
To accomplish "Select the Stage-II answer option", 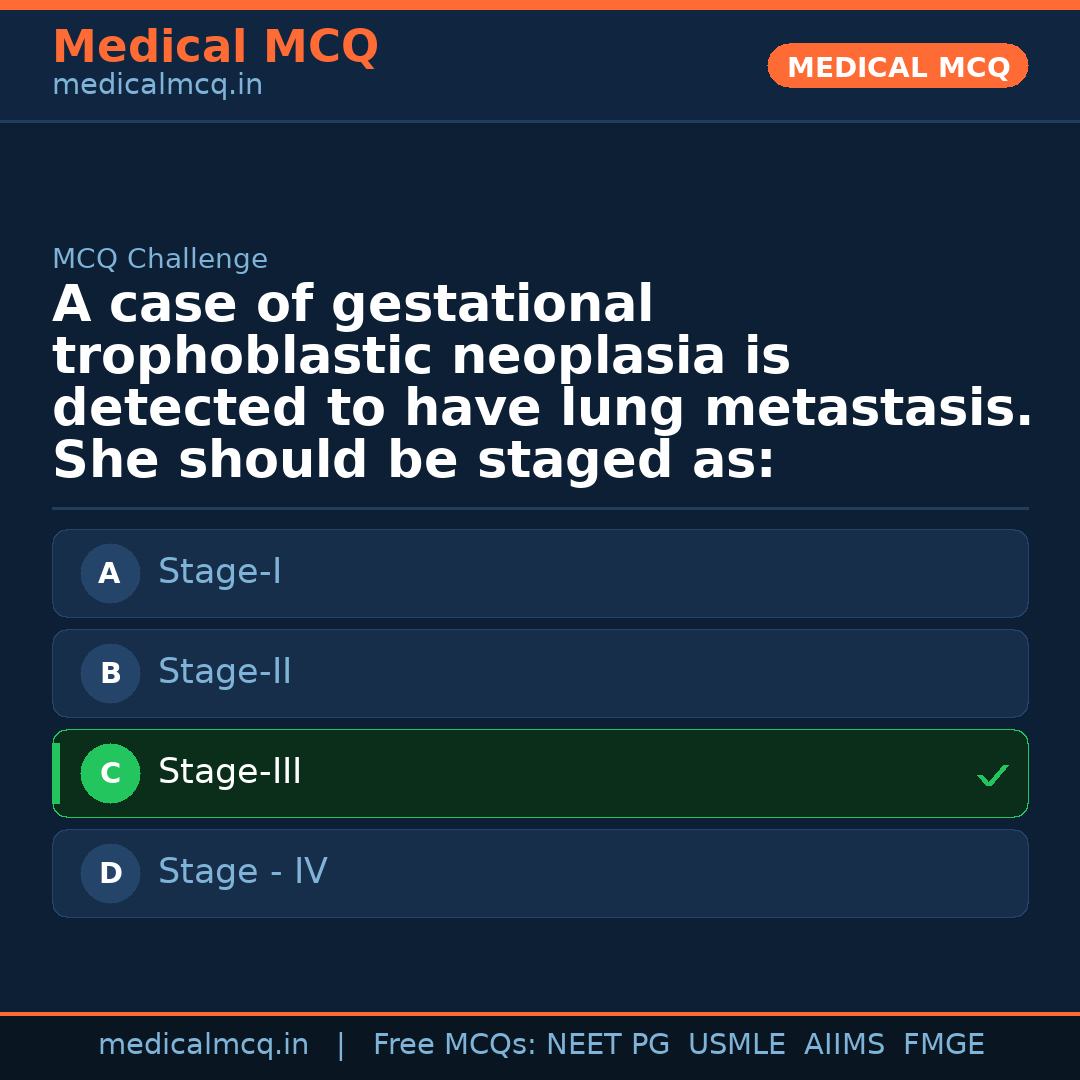I will (x=540, y=673).
